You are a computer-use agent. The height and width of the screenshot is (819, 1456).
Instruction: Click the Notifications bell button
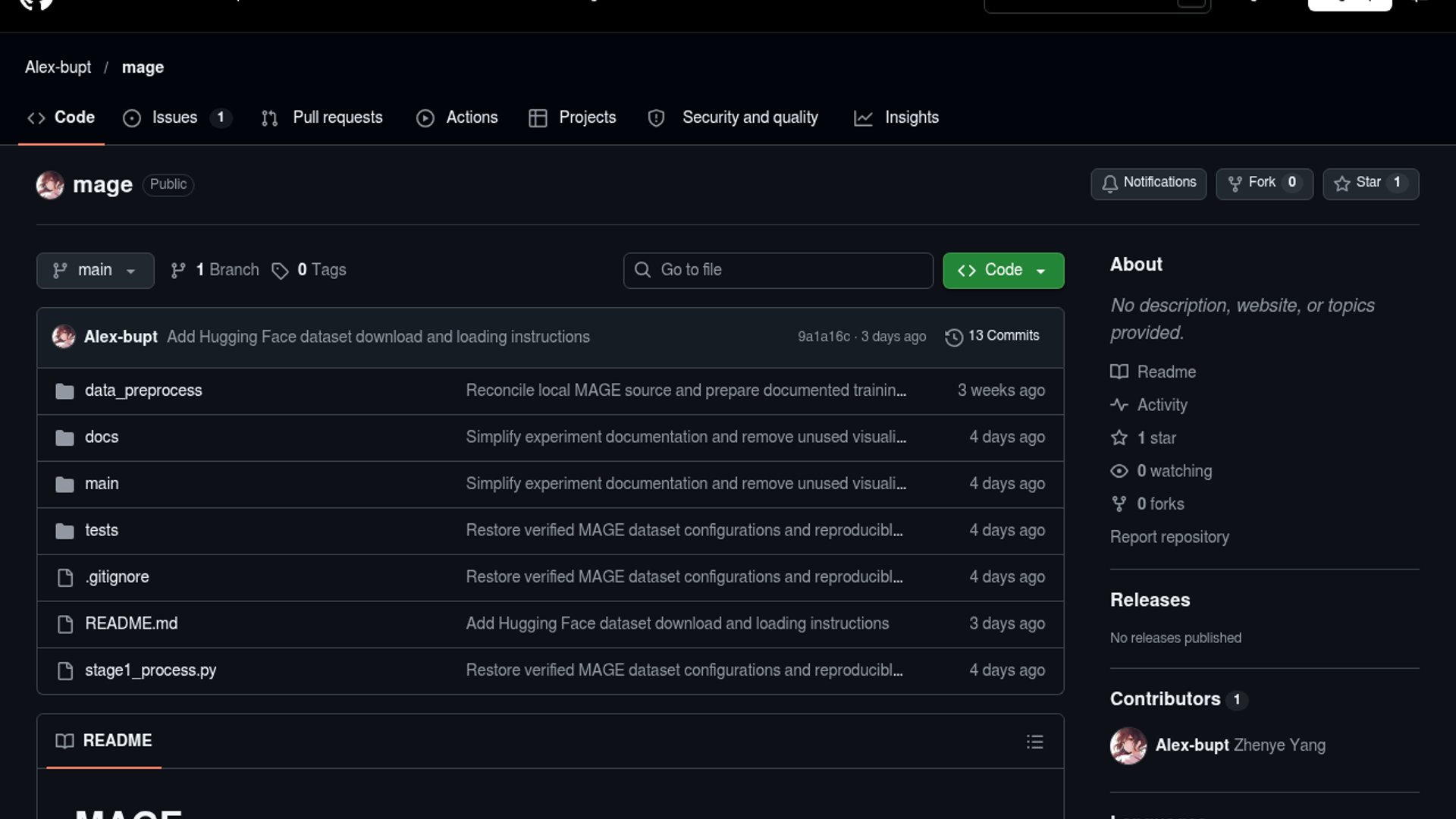(x=1149, y=184)
